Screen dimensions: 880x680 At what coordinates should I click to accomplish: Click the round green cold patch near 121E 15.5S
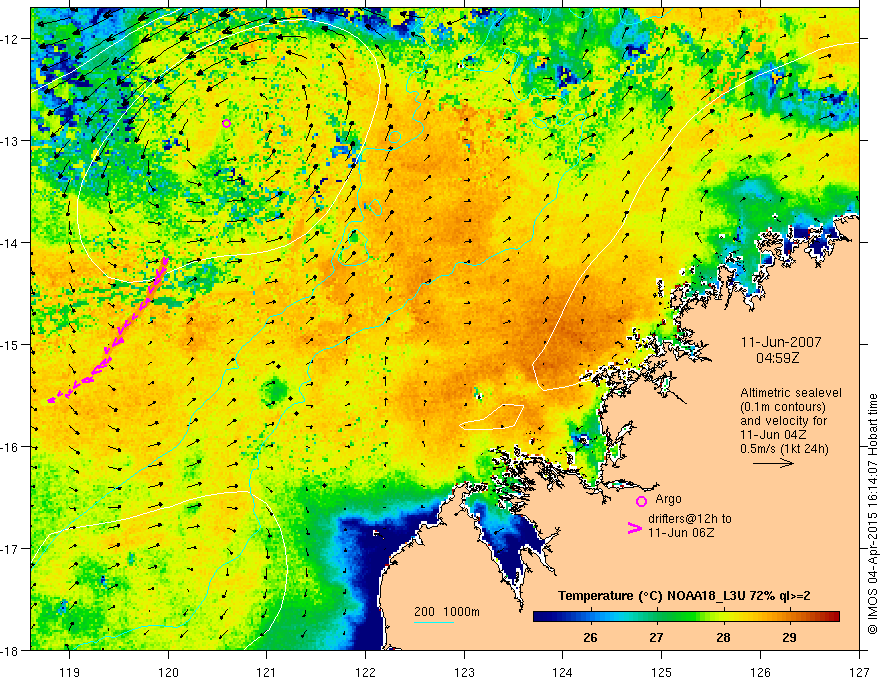tap(273, 391)
